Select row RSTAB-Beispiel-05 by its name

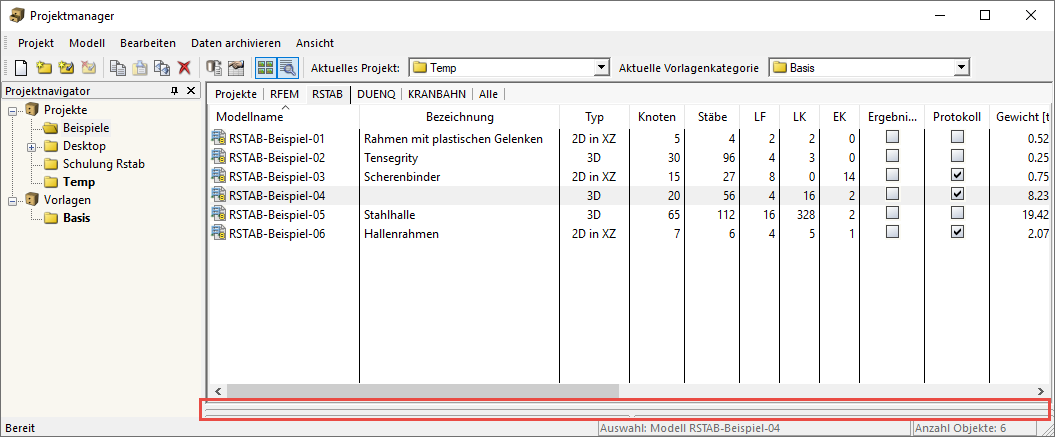277,215
